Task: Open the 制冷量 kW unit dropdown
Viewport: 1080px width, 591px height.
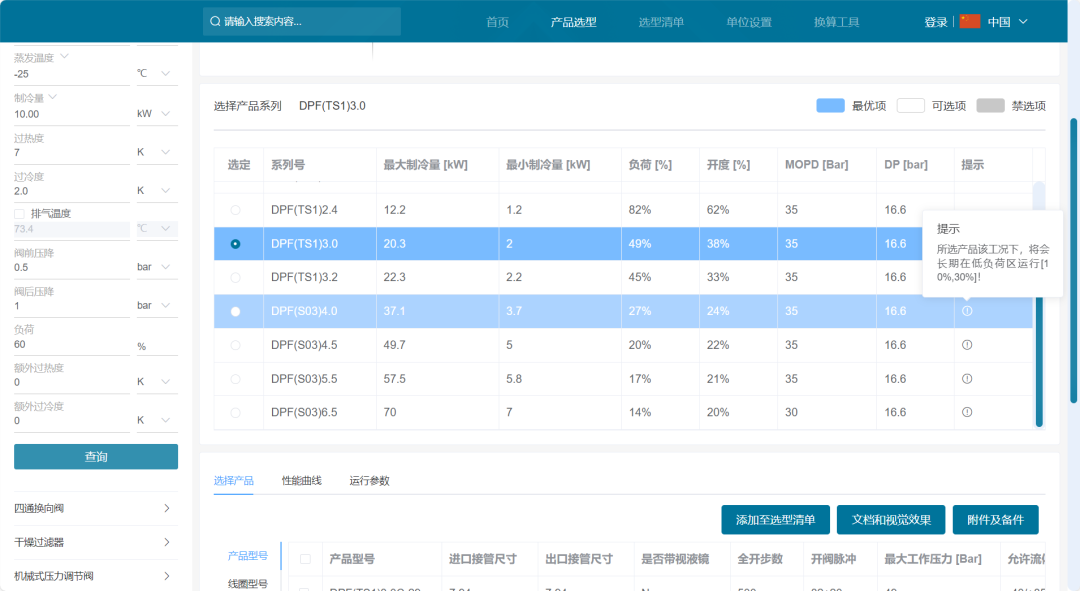Action: tap(157, 114)
